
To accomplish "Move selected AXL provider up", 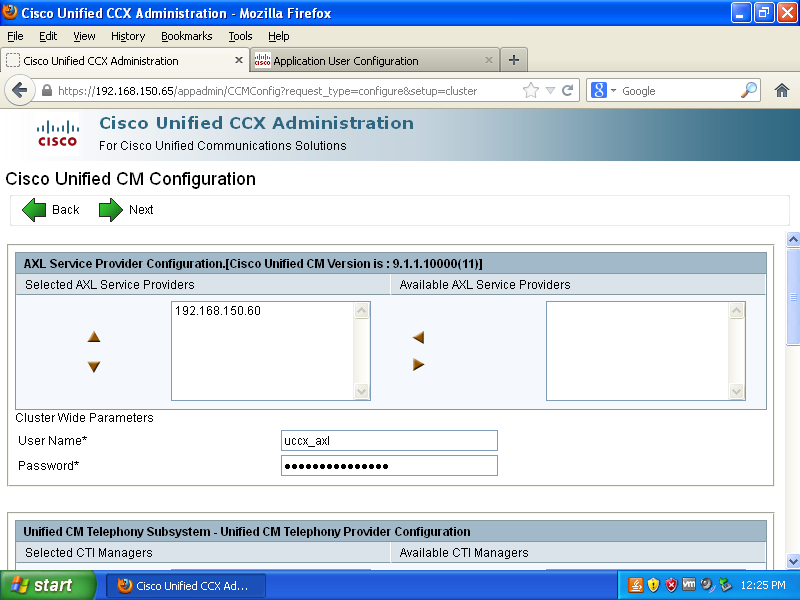I will click(x=94, y=337).
